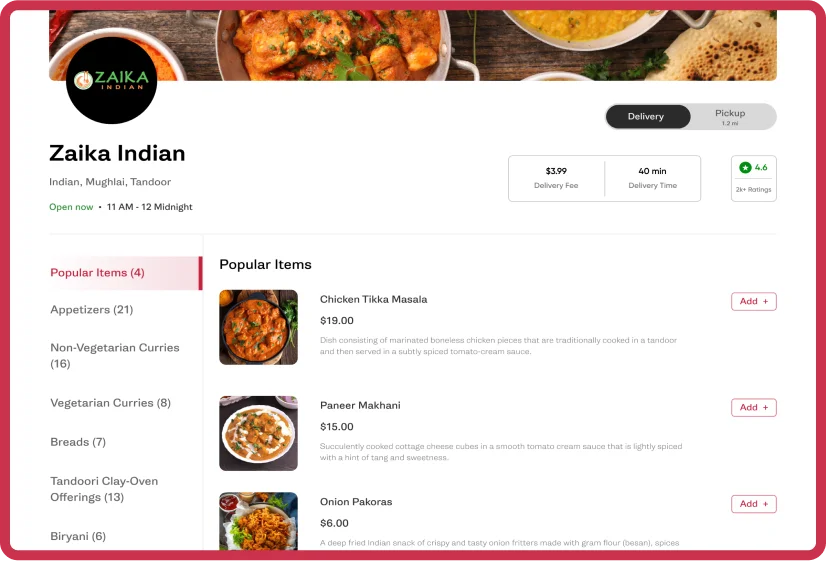Jump to Breads (7) section
This screenshot has width=826, height=561.
[78, 442]
